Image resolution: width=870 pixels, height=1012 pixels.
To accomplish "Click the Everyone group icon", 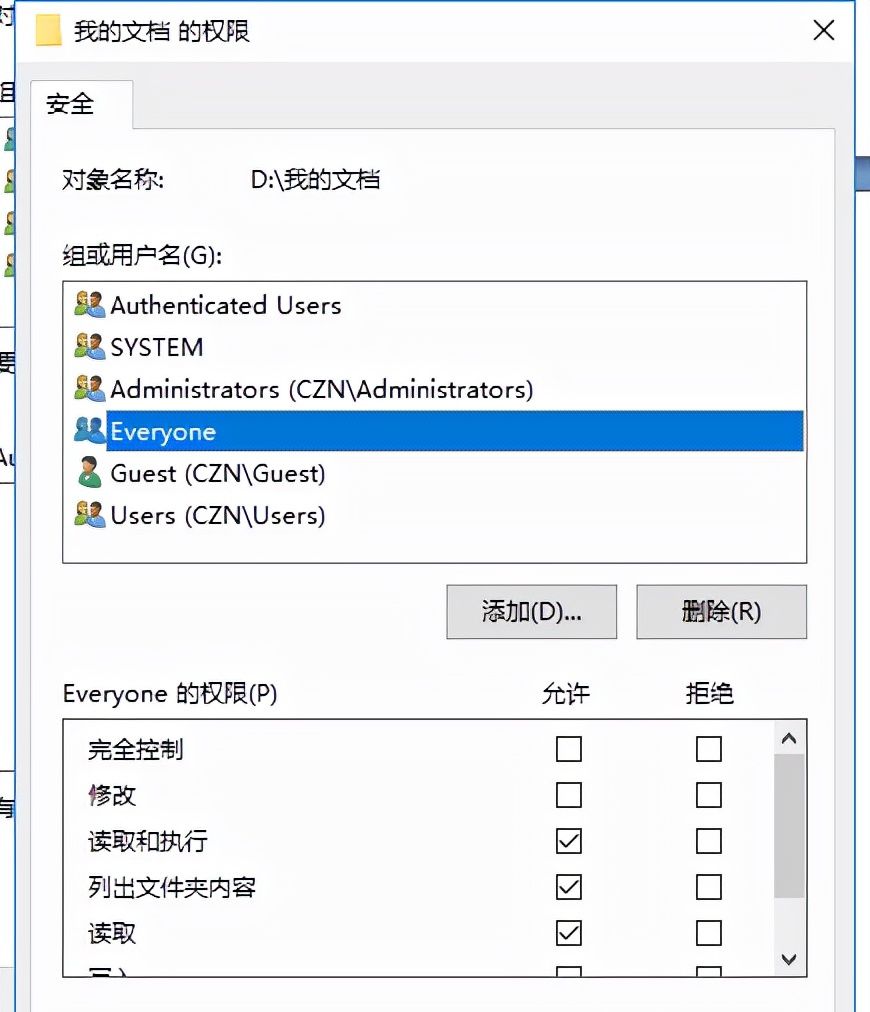I will tap(89, 431).
